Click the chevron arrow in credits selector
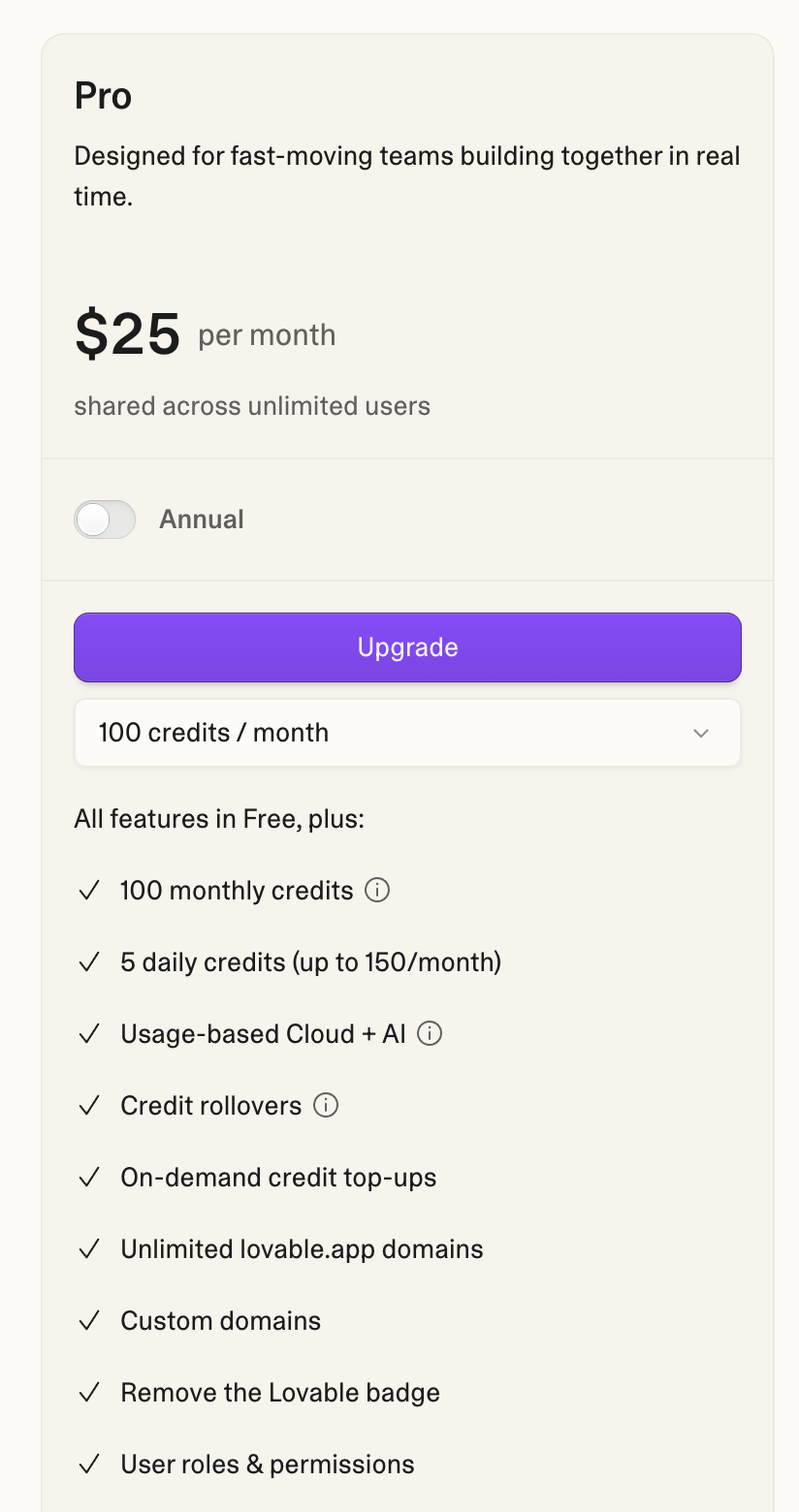 pos(701,733)
